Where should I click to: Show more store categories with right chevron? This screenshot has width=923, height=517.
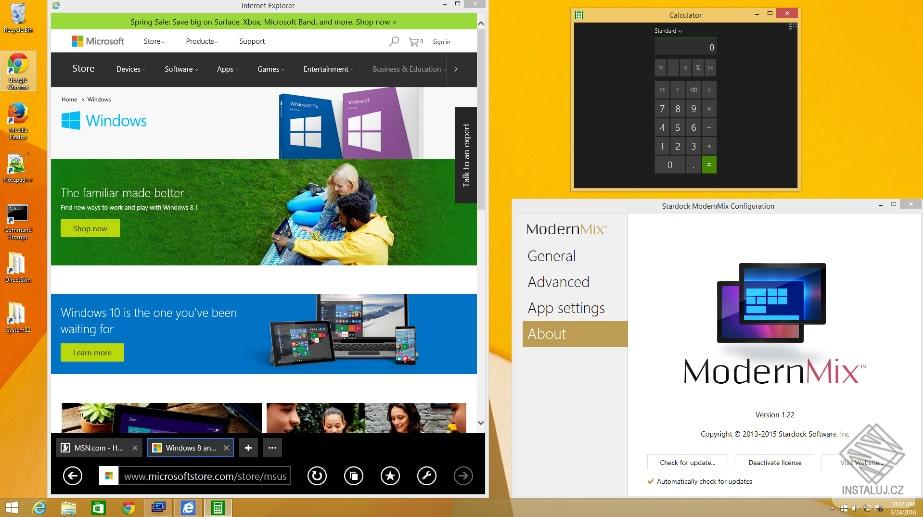coord(456,69)
